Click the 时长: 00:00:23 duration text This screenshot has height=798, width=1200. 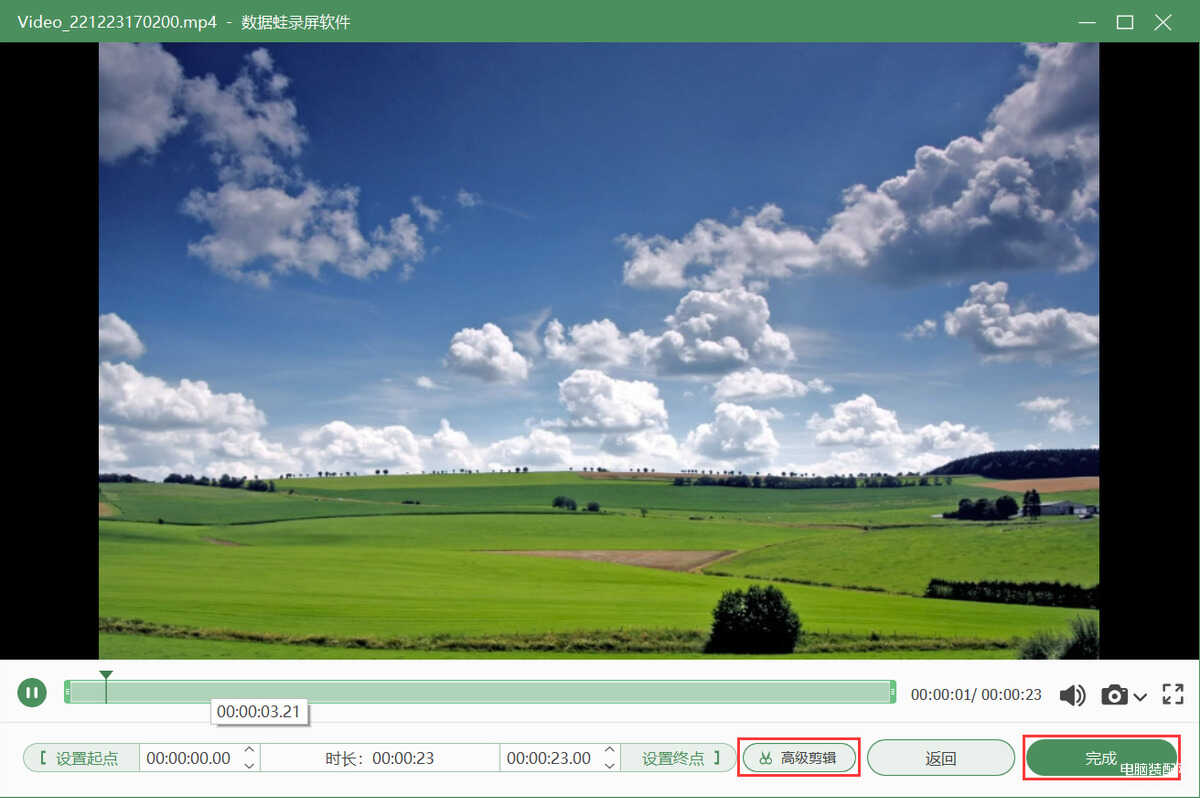(x=379, y=758)
